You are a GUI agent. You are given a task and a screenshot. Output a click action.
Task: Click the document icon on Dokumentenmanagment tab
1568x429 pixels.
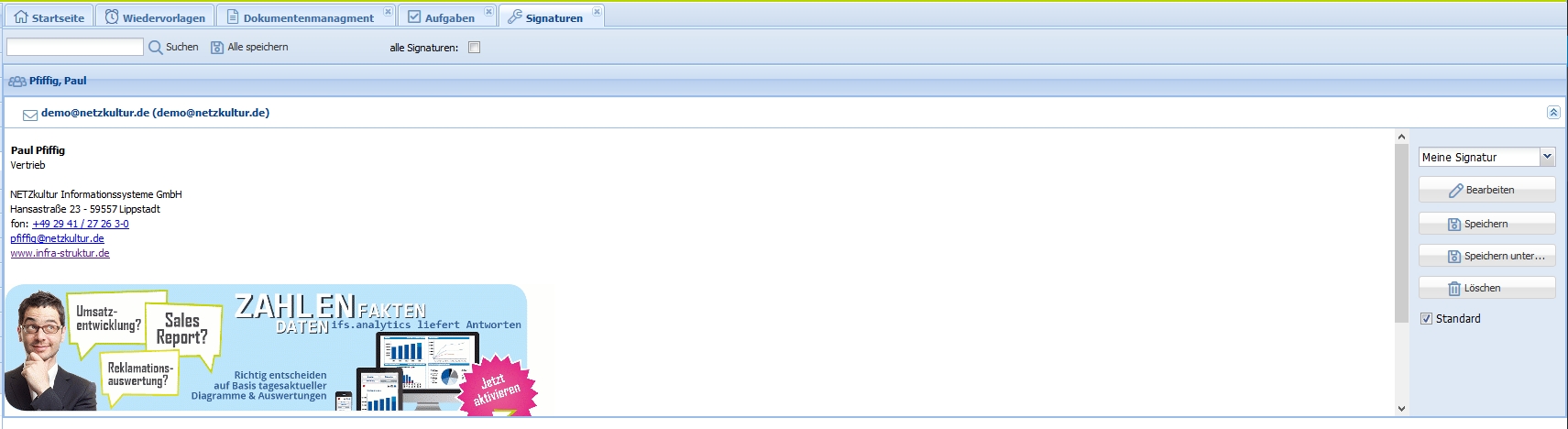pos(233,16)
